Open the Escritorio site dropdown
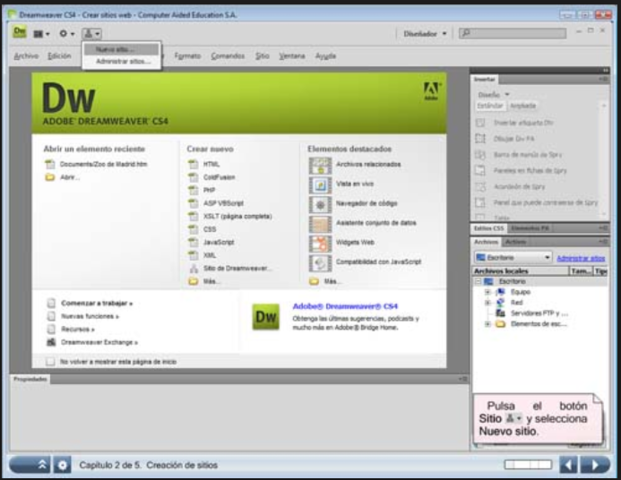 (x=513, y=257)
